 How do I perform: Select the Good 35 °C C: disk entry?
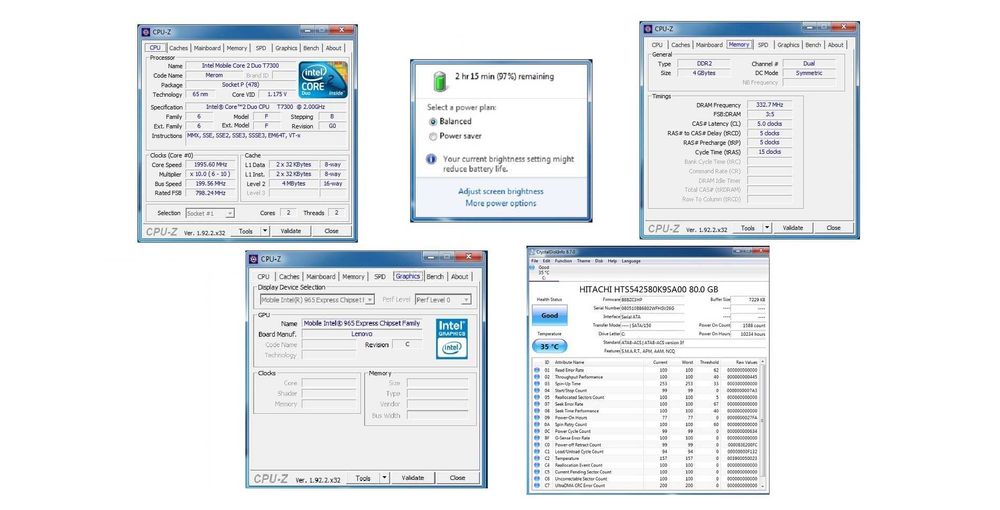(x=543, y=272)
